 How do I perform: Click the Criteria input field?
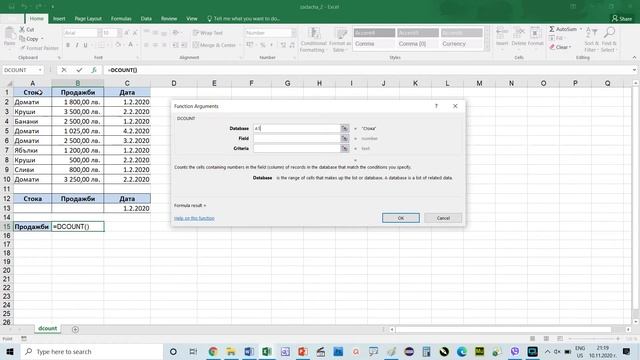(x=297, y=148)
